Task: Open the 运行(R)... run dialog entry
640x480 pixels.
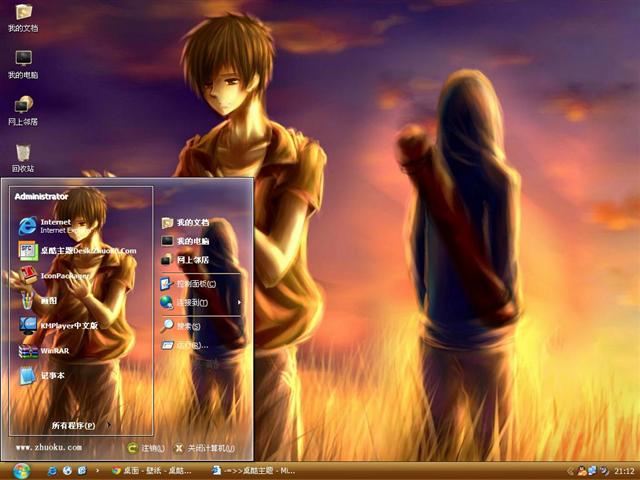Action: pos(184,345)
